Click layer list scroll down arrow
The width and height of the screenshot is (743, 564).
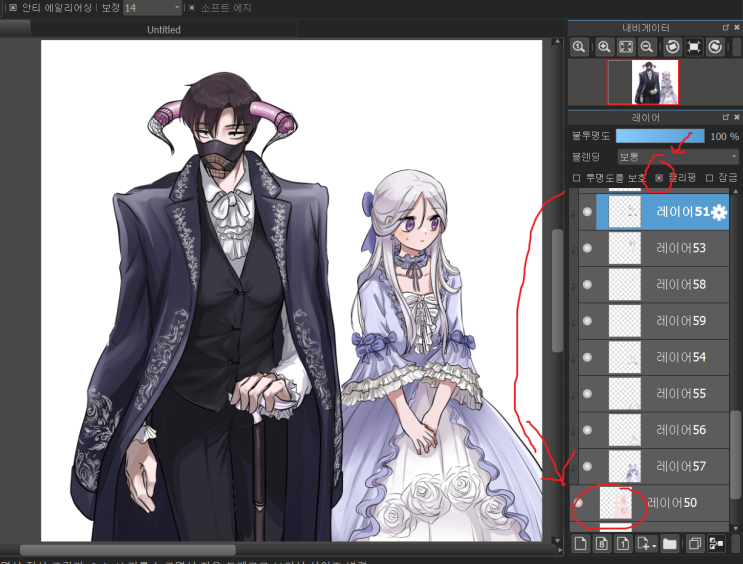coord(735,528)
